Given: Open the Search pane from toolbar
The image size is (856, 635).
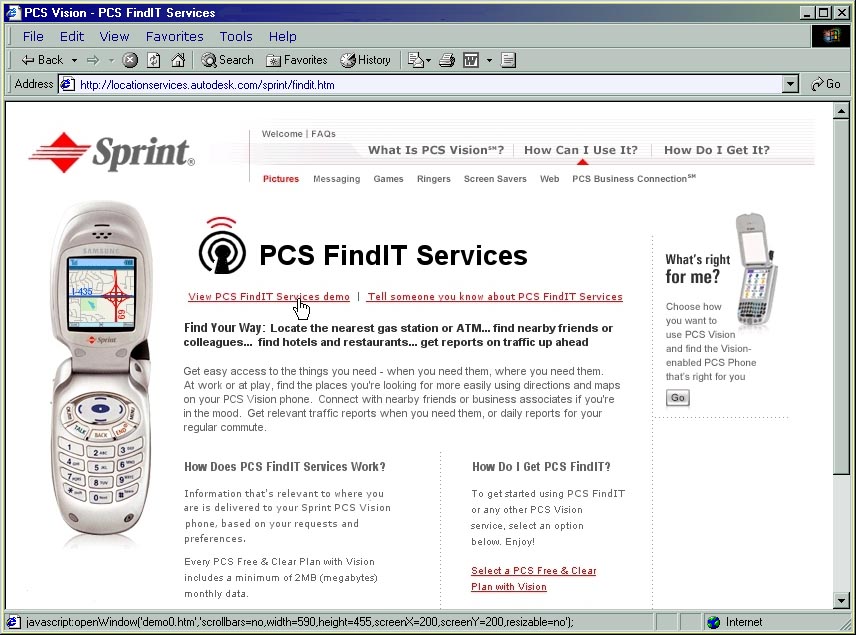Looking at the screenshot, I should click(227, 60).
